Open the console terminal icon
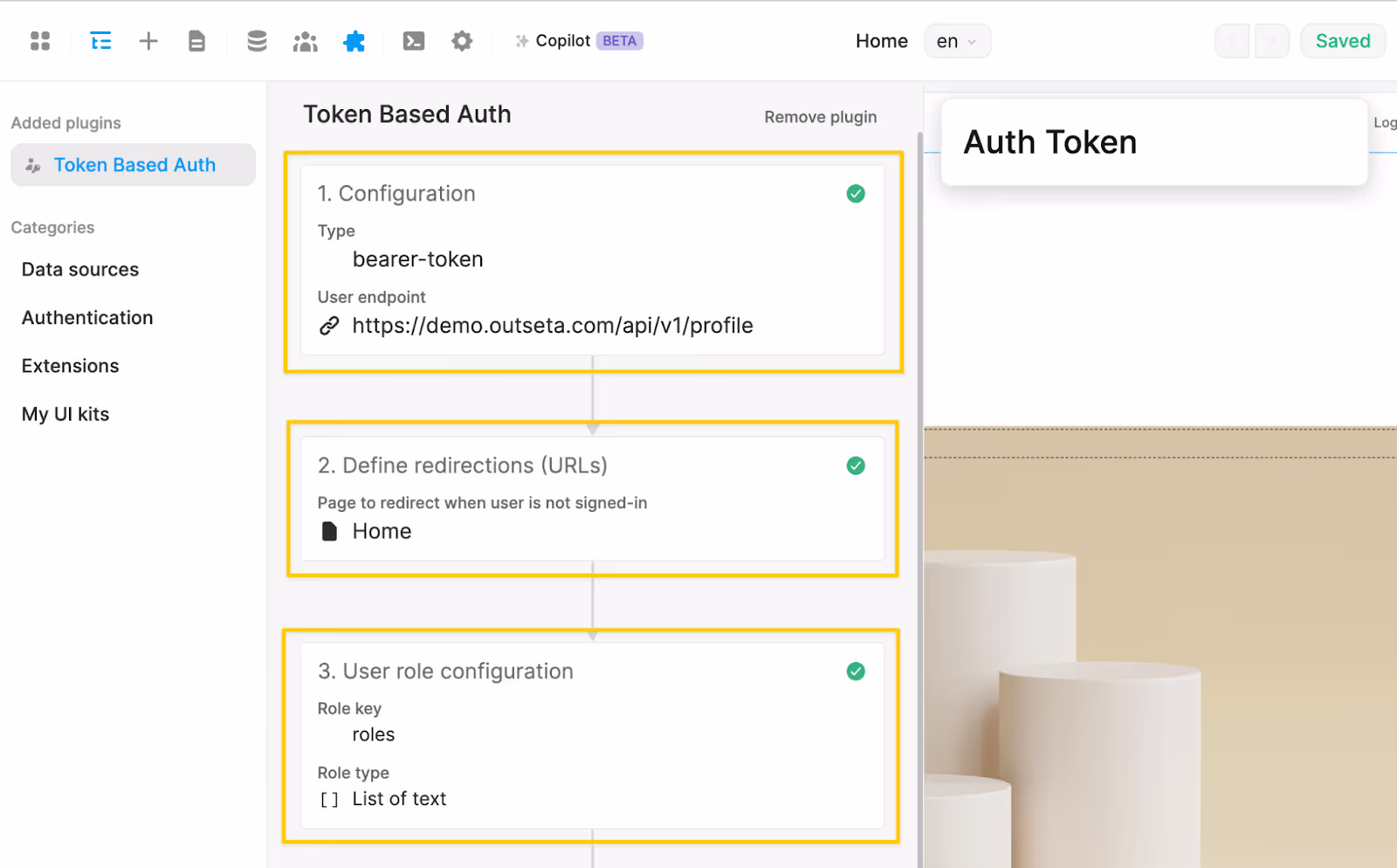The image size is (1397, 868). click(x=414, y=41)
